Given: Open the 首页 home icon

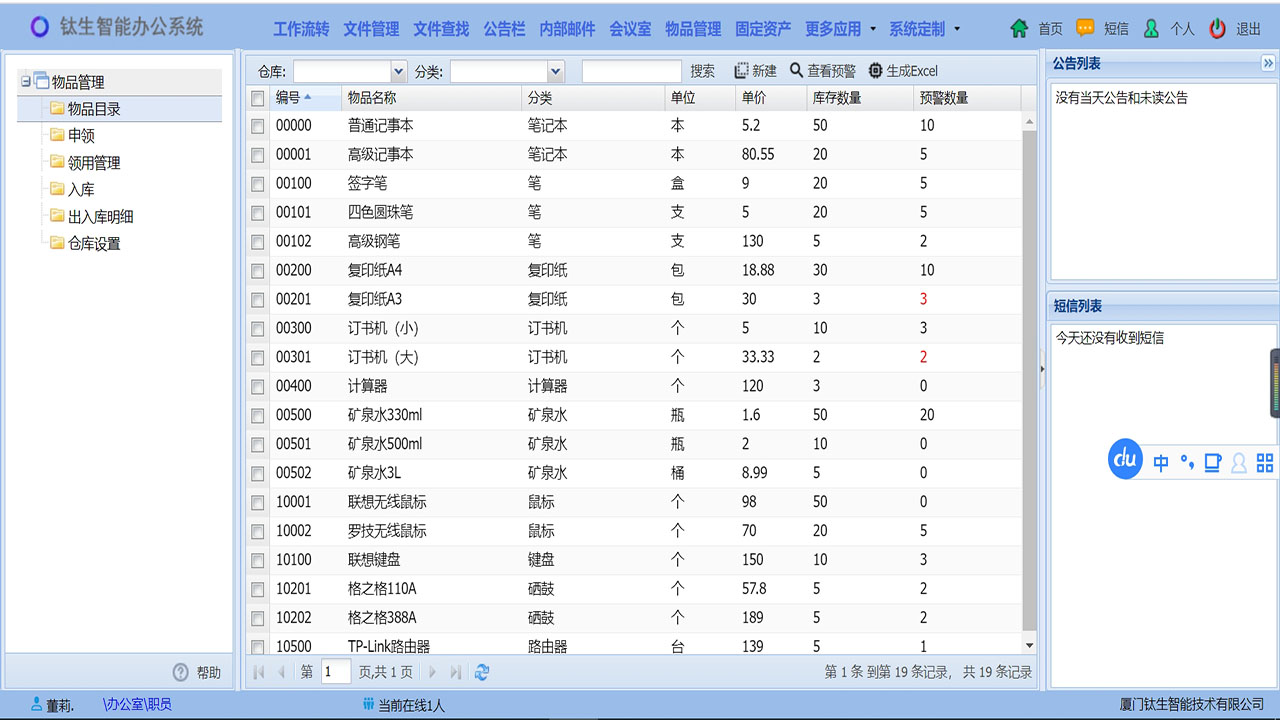Looking at the screenshot, I should [1019, 28].
